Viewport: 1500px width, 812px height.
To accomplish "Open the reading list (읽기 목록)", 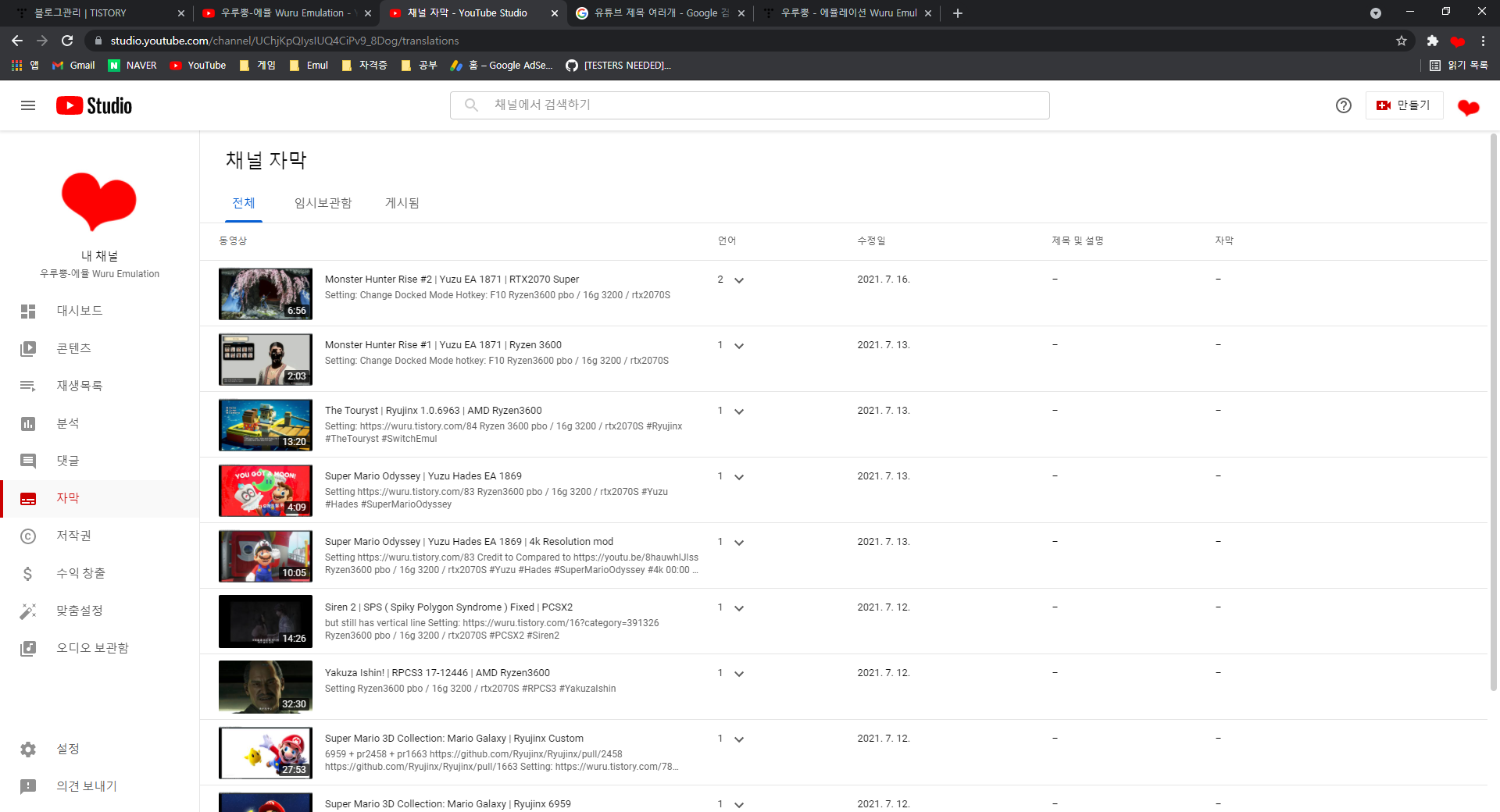I will (x=1459, y=66).
